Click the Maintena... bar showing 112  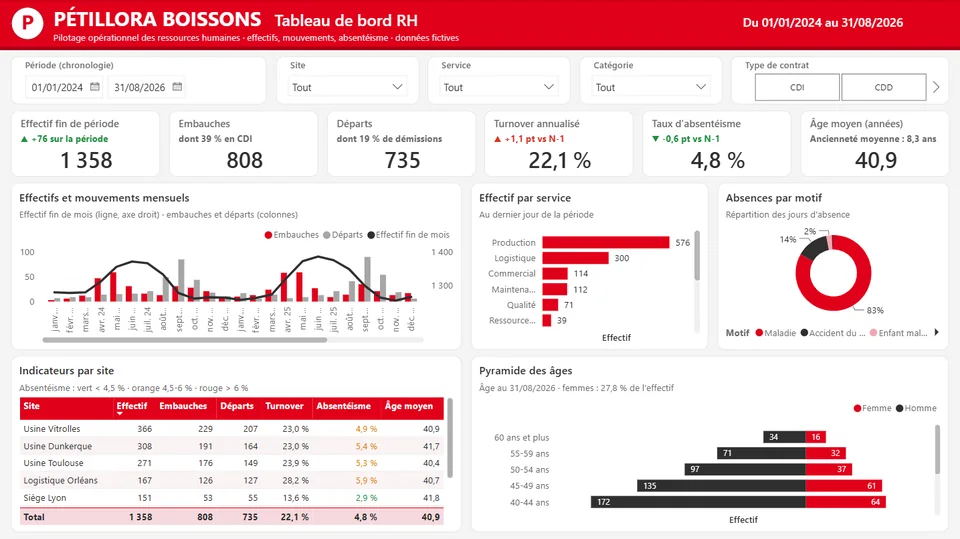(555, 290)
